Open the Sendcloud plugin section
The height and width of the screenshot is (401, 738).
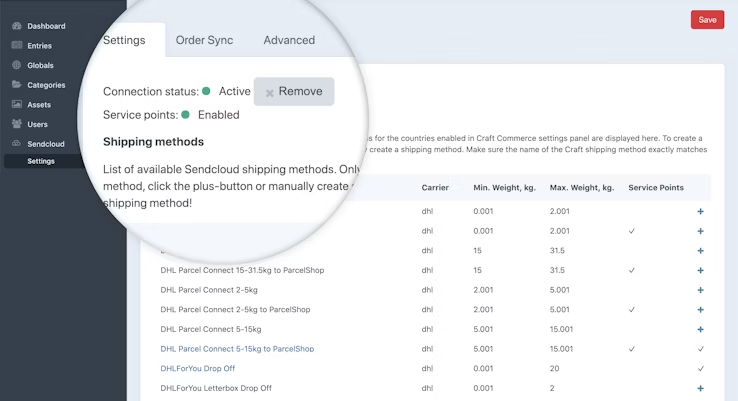(x=44, y=144)
